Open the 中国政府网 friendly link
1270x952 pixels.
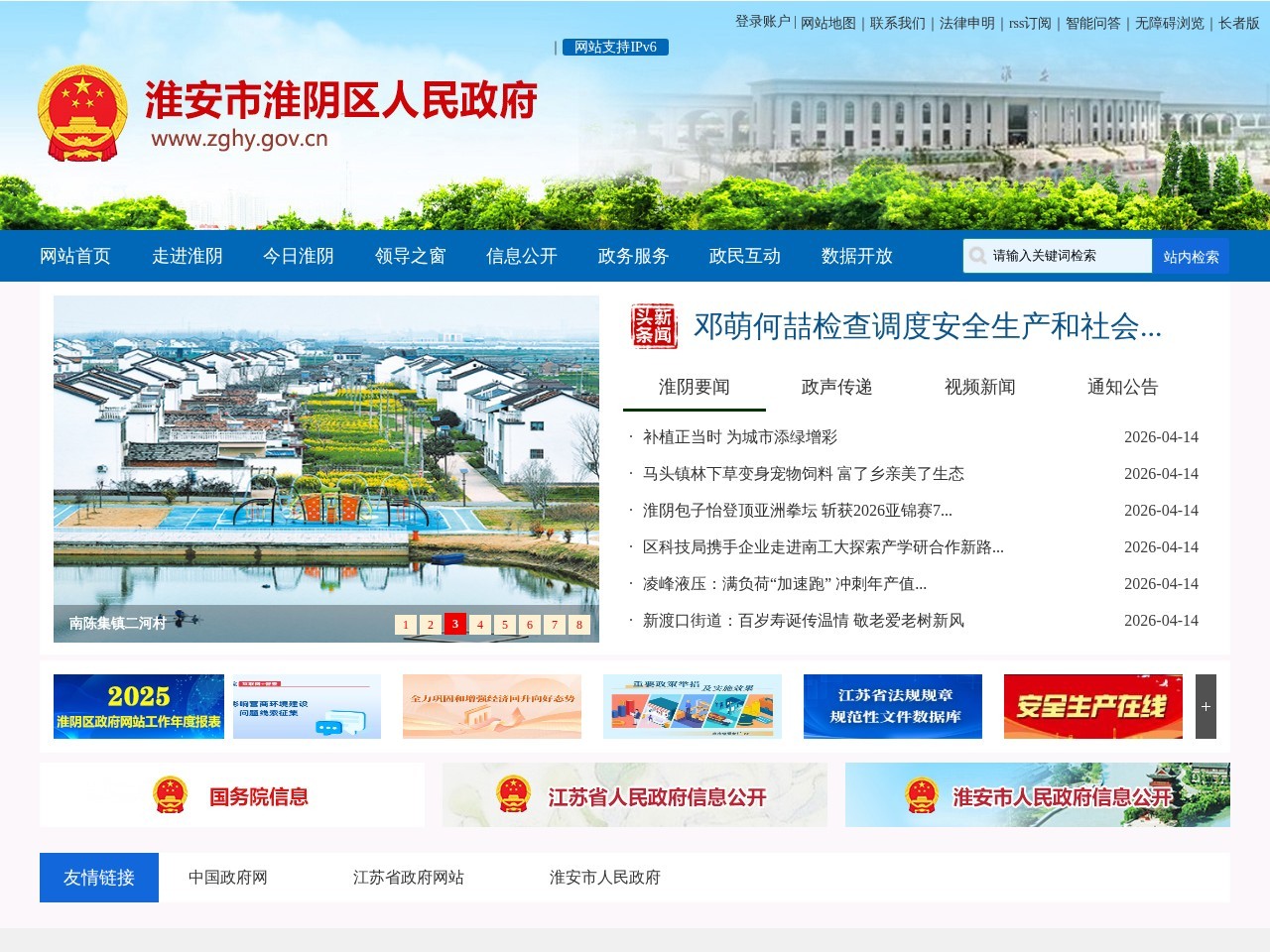tap(228, 878)
